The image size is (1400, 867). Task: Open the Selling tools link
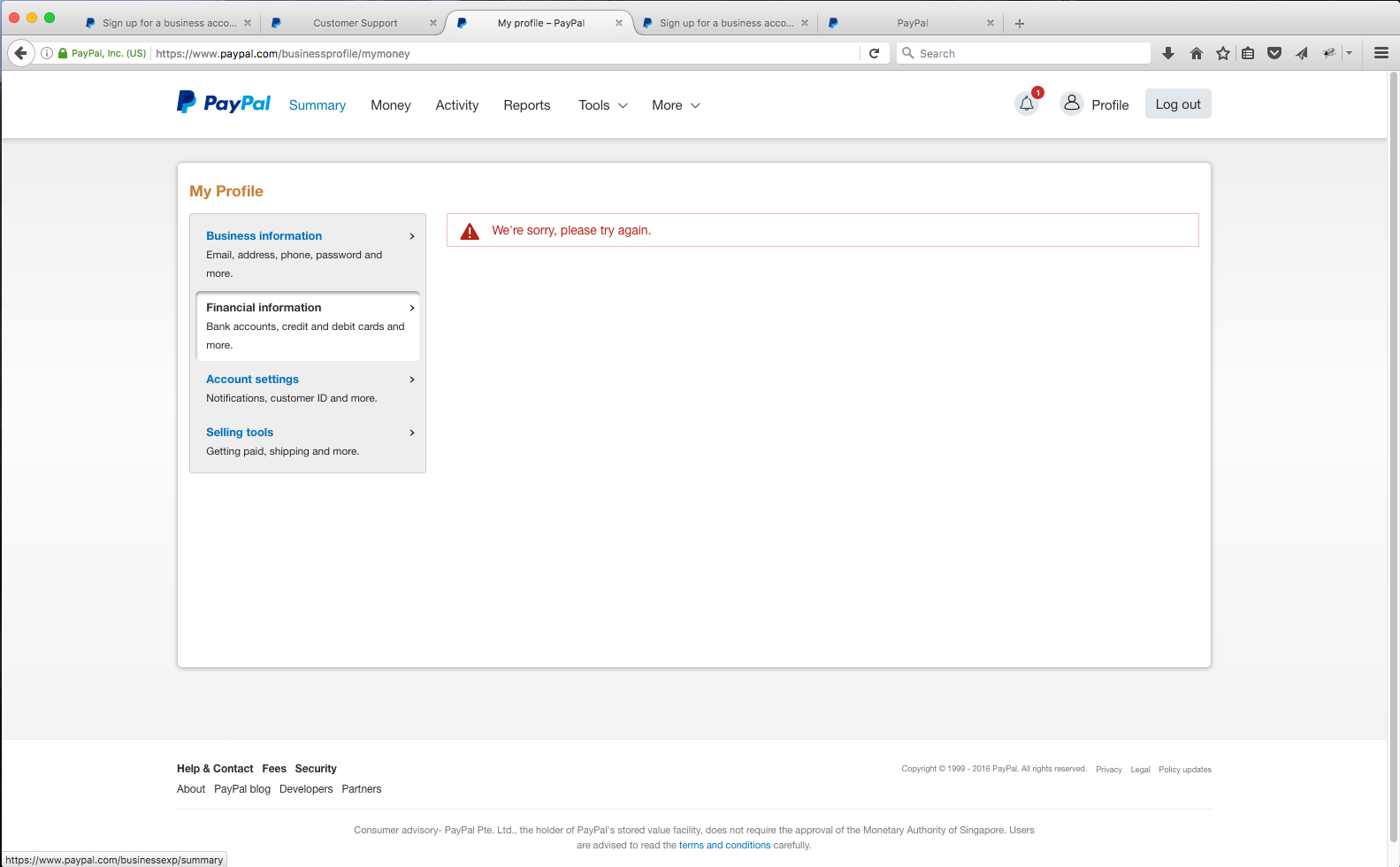tap(240, 433)
